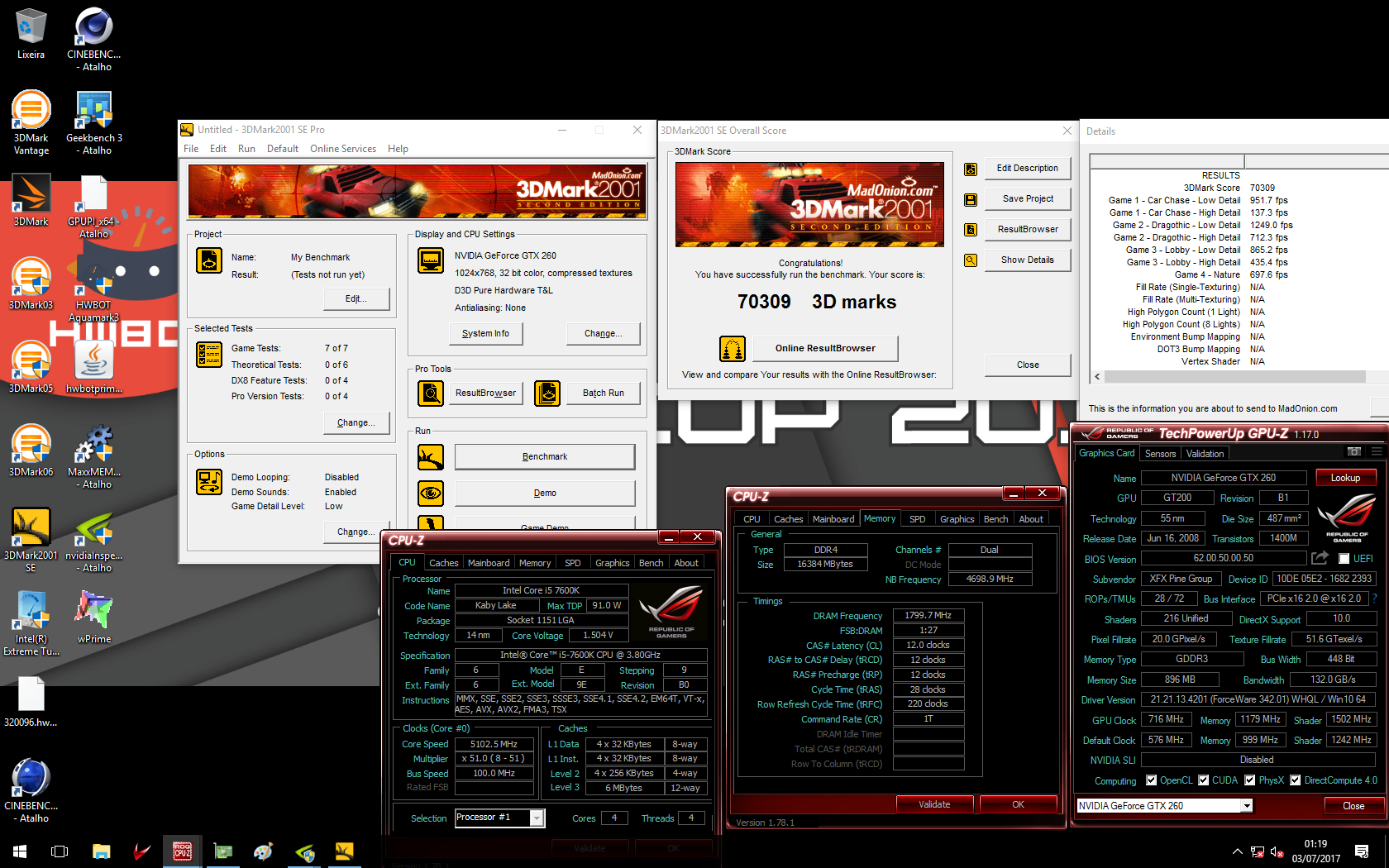Click the Options group icon in 3DMark2001
This screenshot has height=868, width=1389.
click(209, 482)
